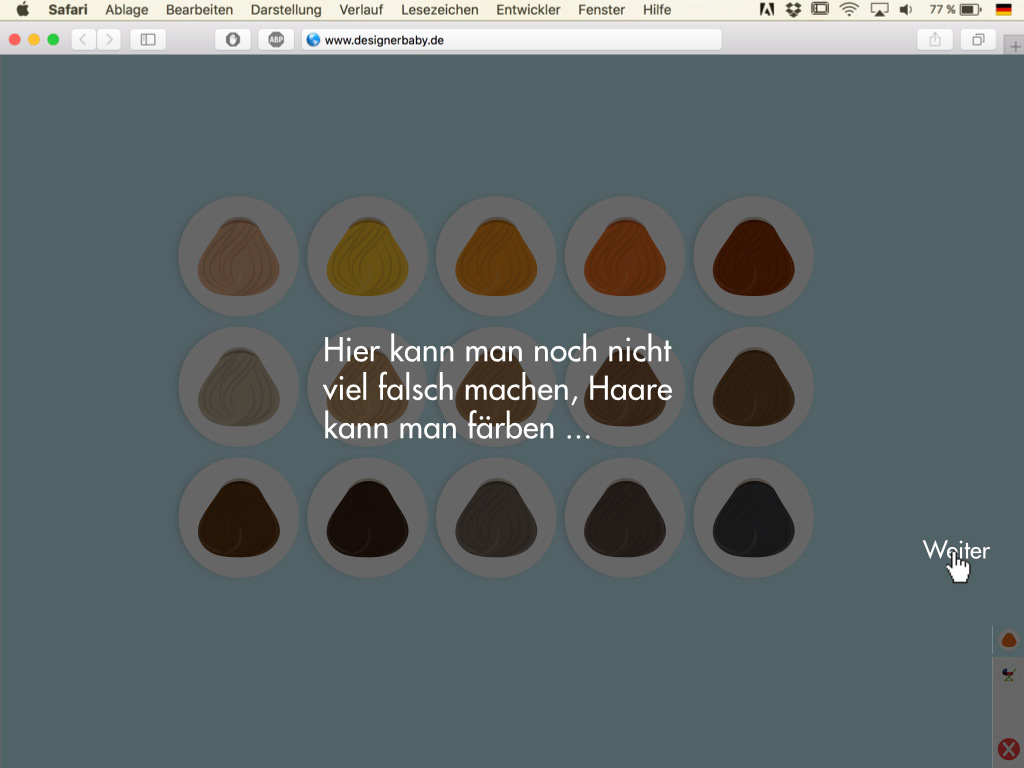Toggle the Safari sidebar button
Image resolution: width=1024 pixels, height=768 pixels.
pyautogui.click(x=148, y=40)
